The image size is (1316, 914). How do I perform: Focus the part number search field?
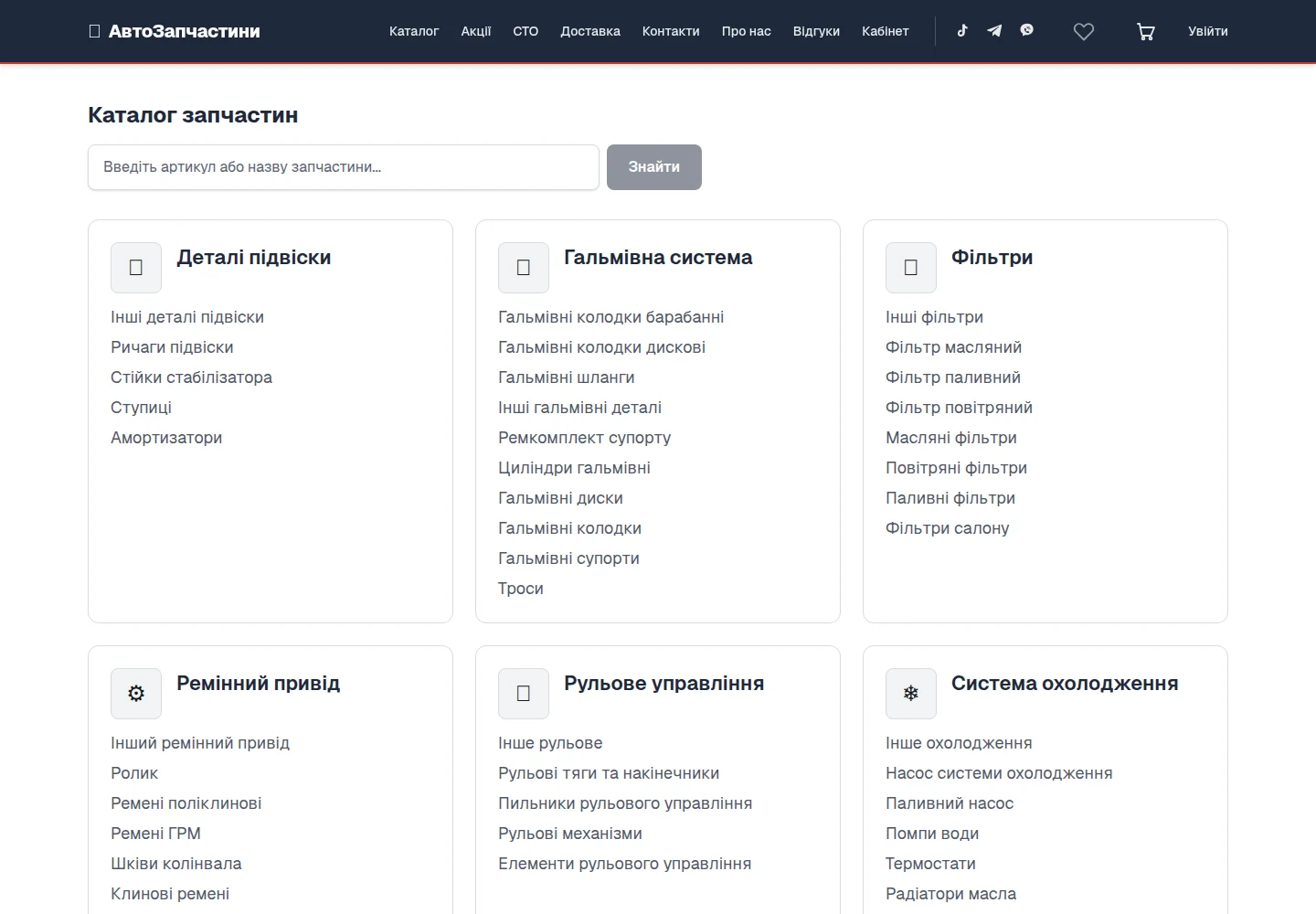[x=344, y=167]
